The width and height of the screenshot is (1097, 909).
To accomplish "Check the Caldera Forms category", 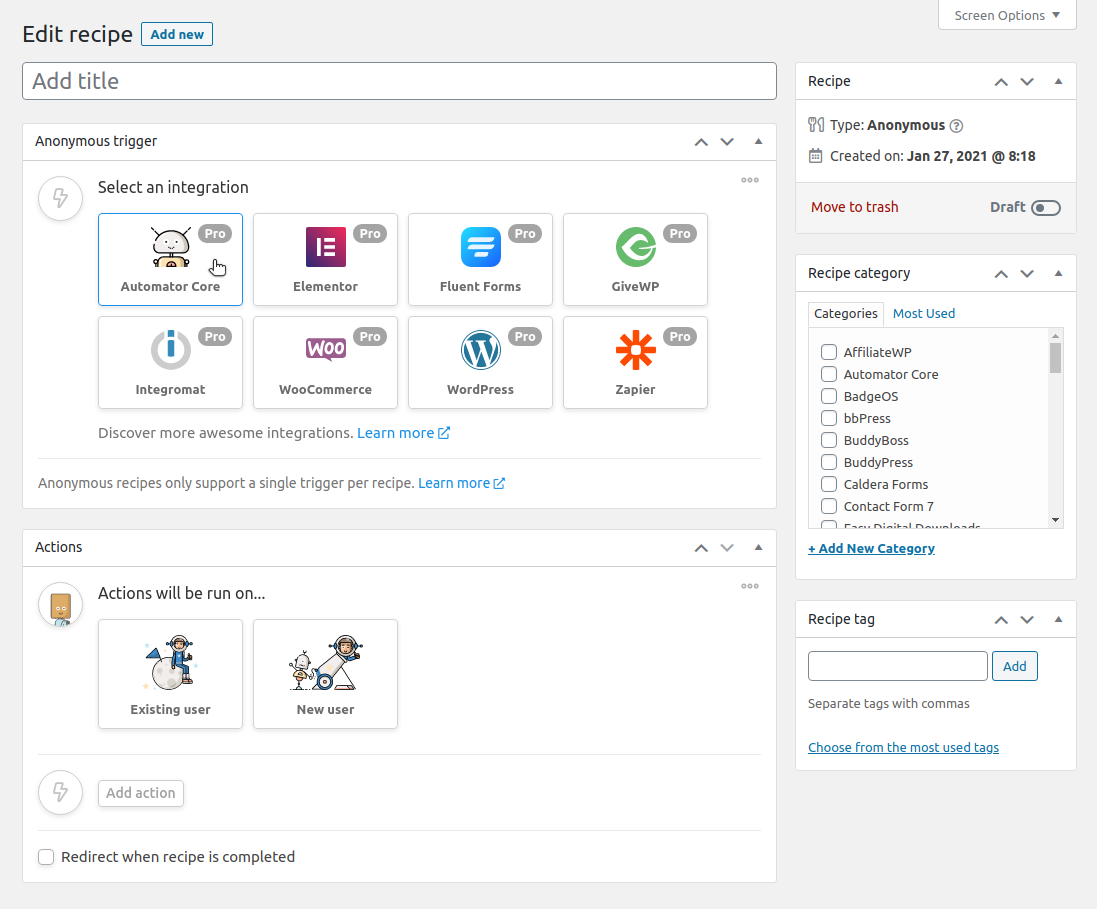I will click(828, 484).
